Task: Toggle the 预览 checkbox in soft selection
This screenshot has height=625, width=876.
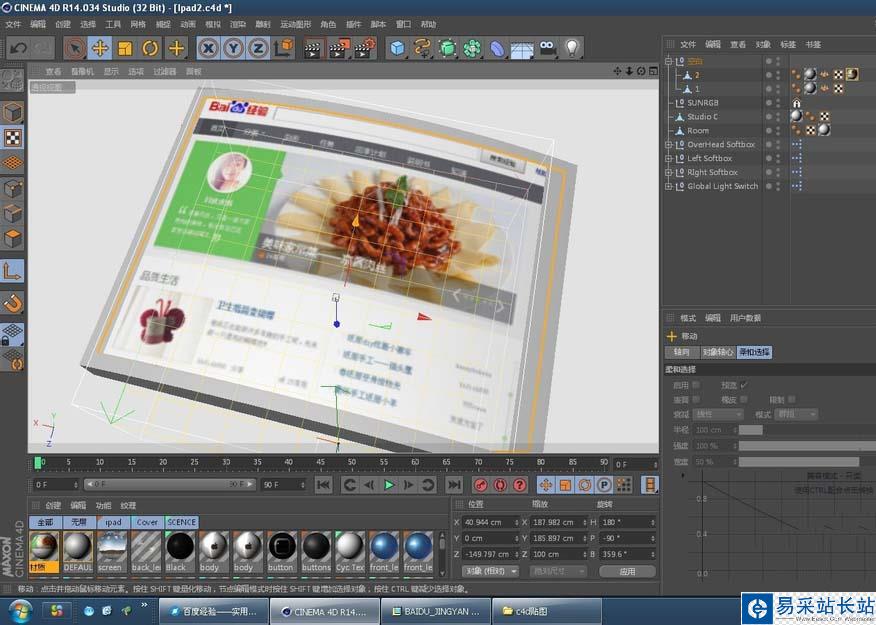Action: (x=743, y=385)
